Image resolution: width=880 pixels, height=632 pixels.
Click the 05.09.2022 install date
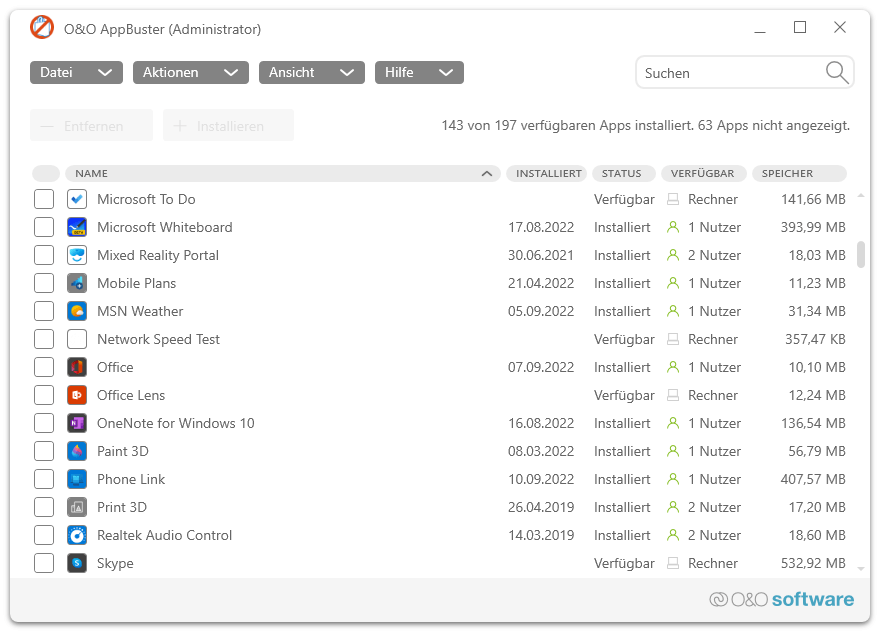tap(541, 312)
